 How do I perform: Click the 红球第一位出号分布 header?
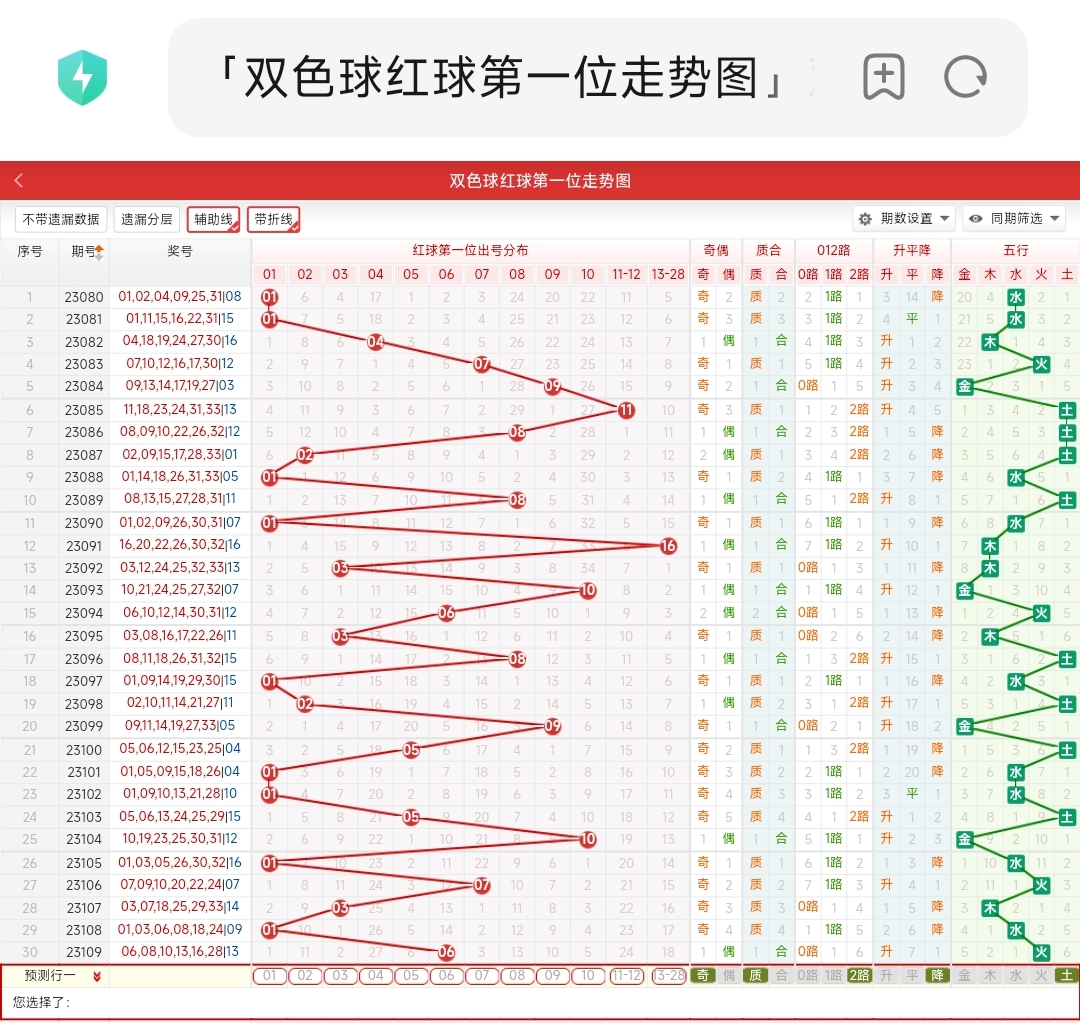pyautogui.click(x=470, y=251)
